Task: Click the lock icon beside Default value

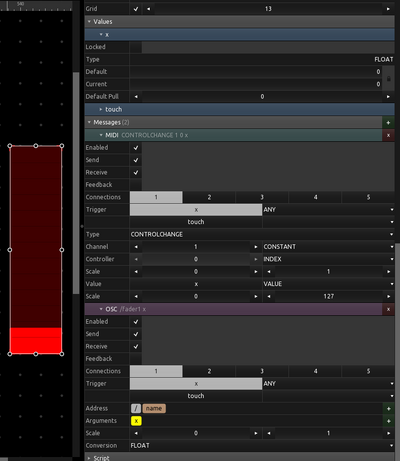Action: click(x=388, y=78)
